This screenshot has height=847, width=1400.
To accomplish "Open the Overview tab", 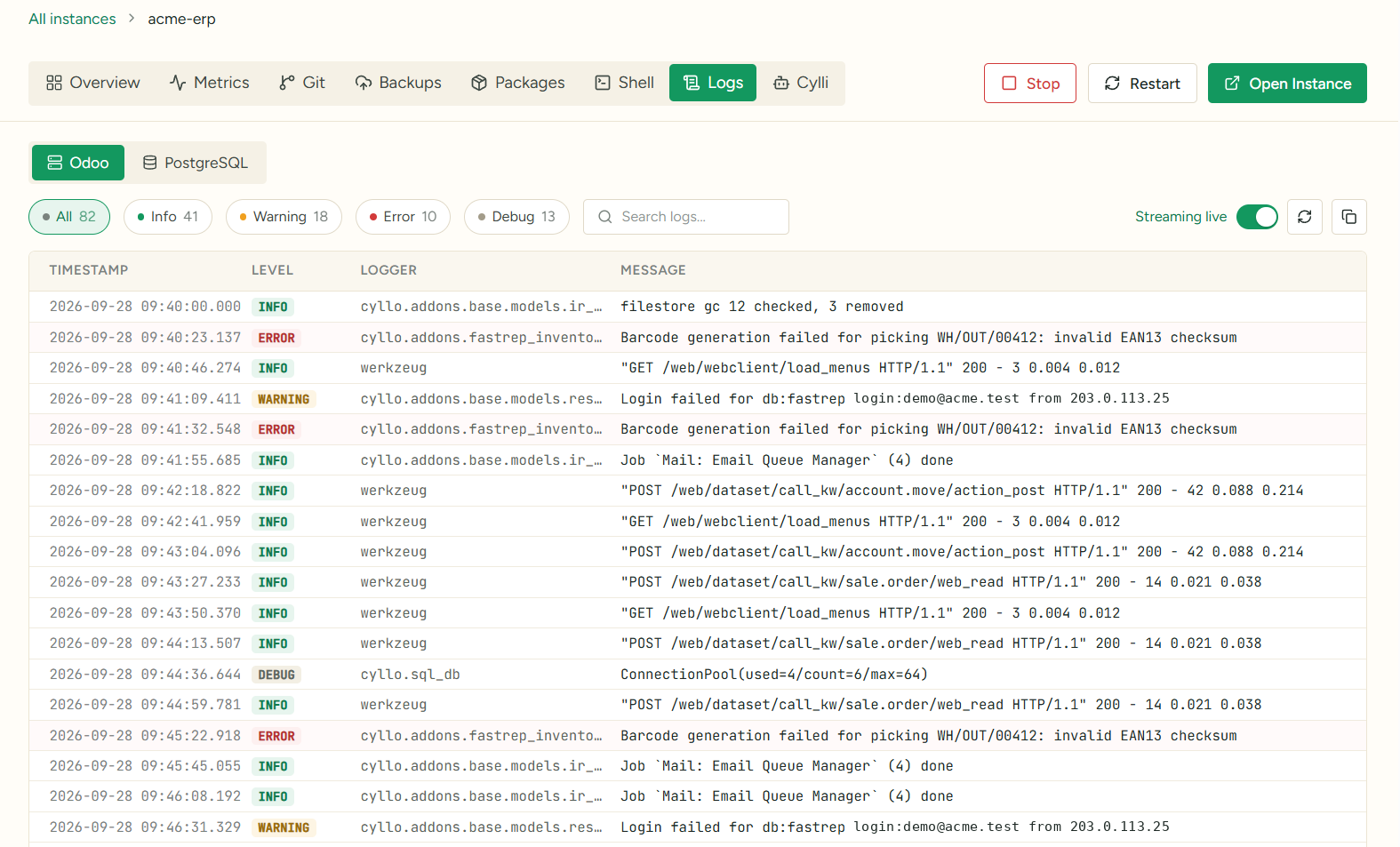I will [x=93, y=83].
